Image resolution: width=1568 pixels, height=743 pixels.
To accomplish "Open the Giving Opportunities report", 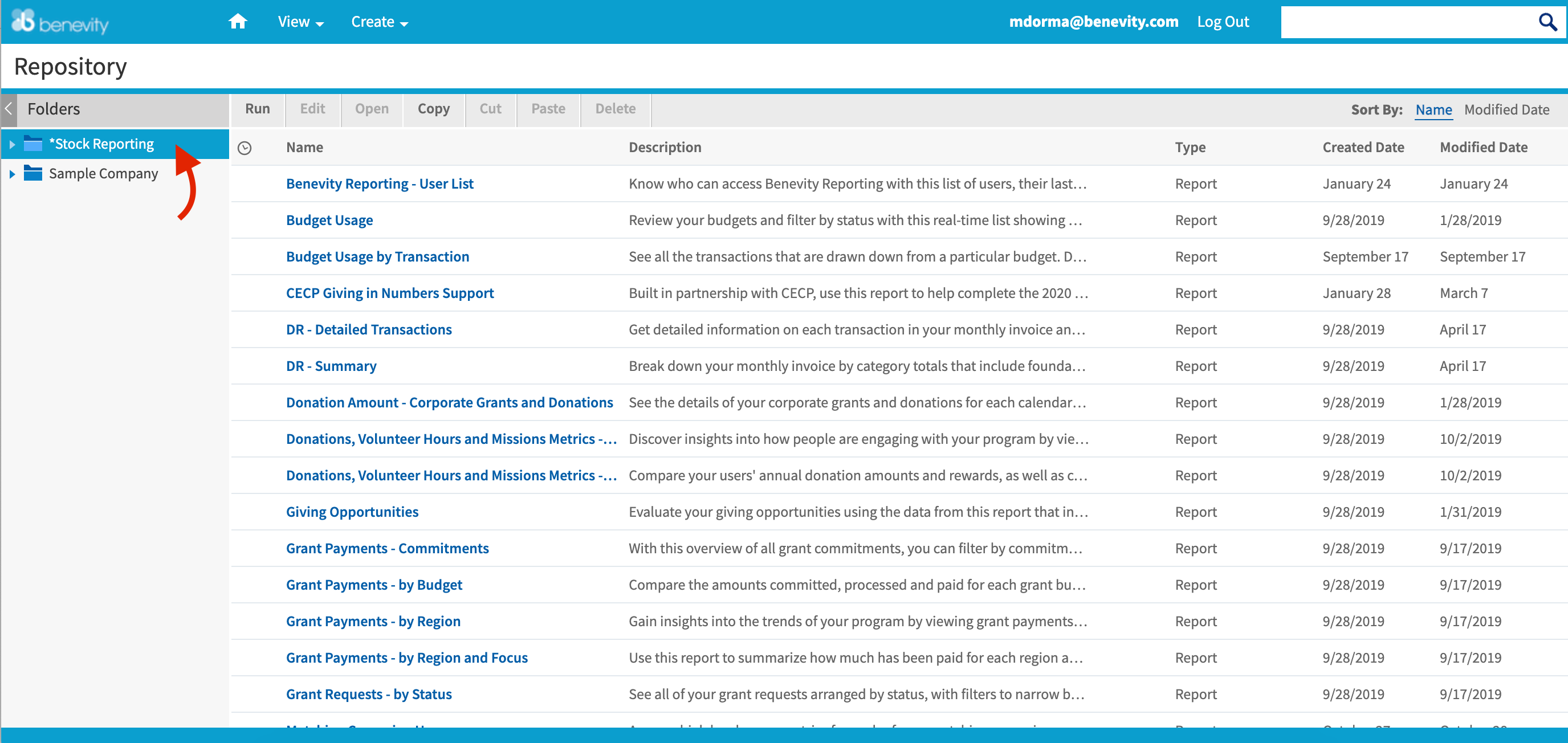I will 352,511.
